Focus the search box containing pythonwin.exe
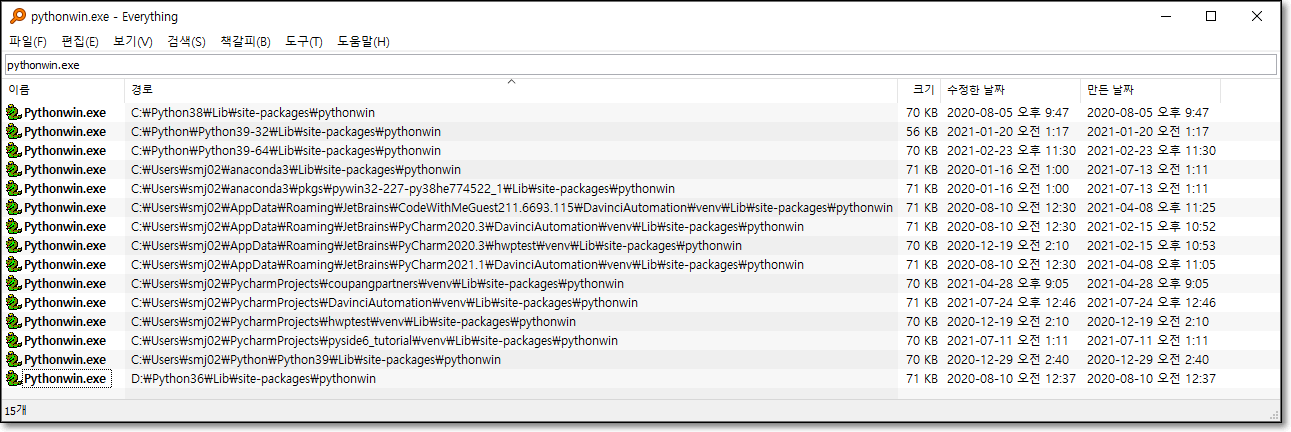The width and height of the screenshot is (1291, 432). [x=640, y=65]
